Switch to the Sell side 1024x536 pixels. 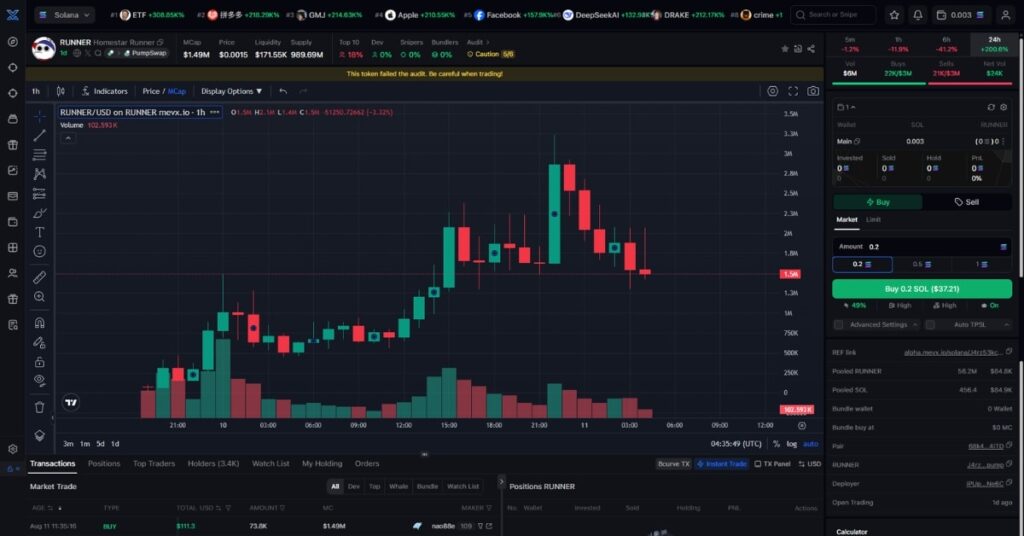[967, 202]
